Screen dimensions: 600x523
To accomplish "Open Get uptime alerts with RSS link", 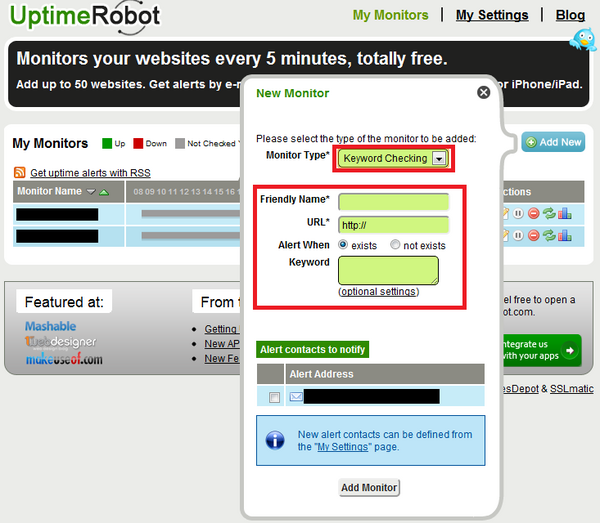I will click(x=90, y=173).
